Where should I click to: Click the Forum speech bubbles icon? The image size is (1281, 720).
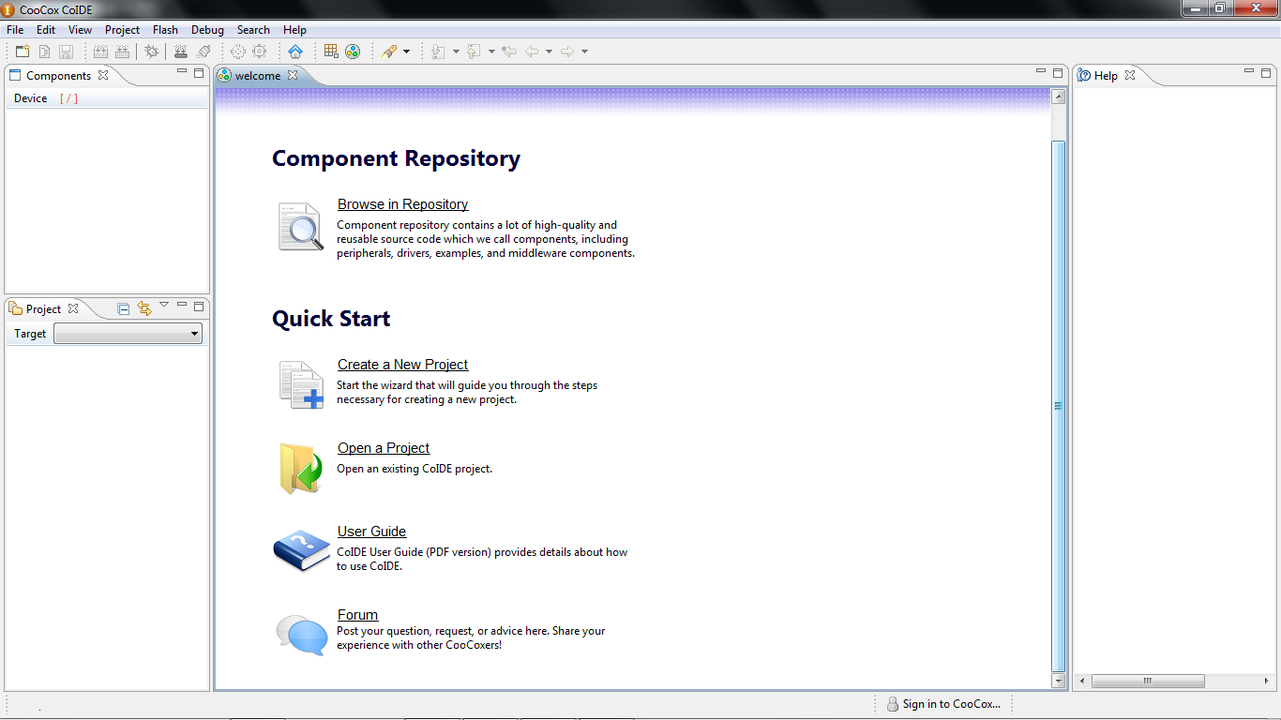pos(302,634)
